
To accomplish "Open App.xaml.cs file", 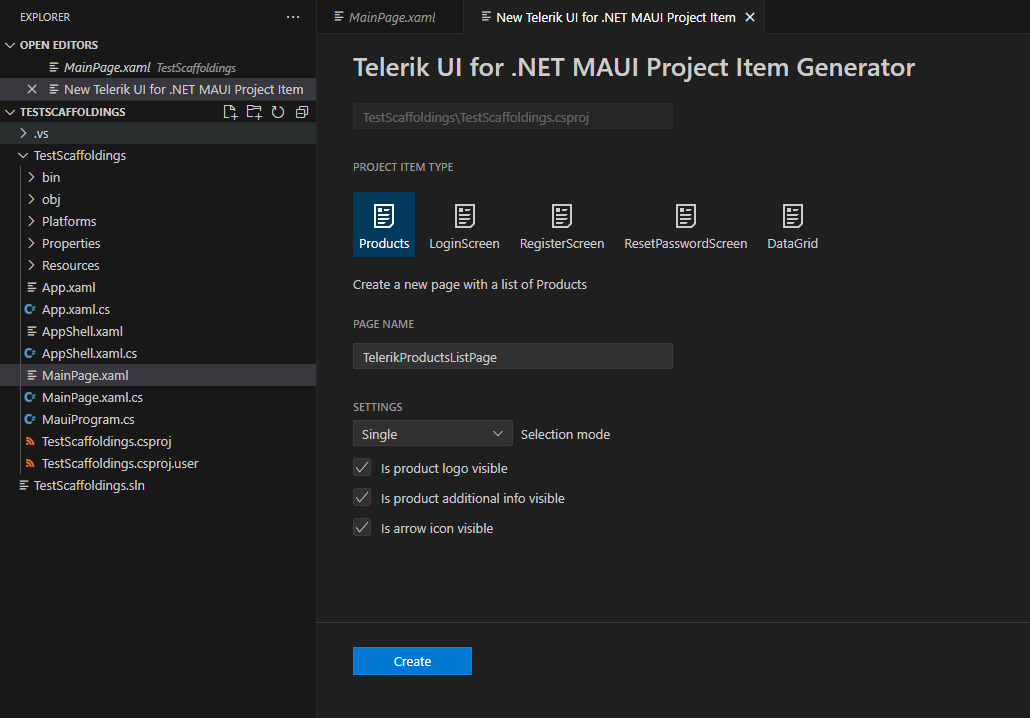I will pyautogui.click(x=158, y=309).
